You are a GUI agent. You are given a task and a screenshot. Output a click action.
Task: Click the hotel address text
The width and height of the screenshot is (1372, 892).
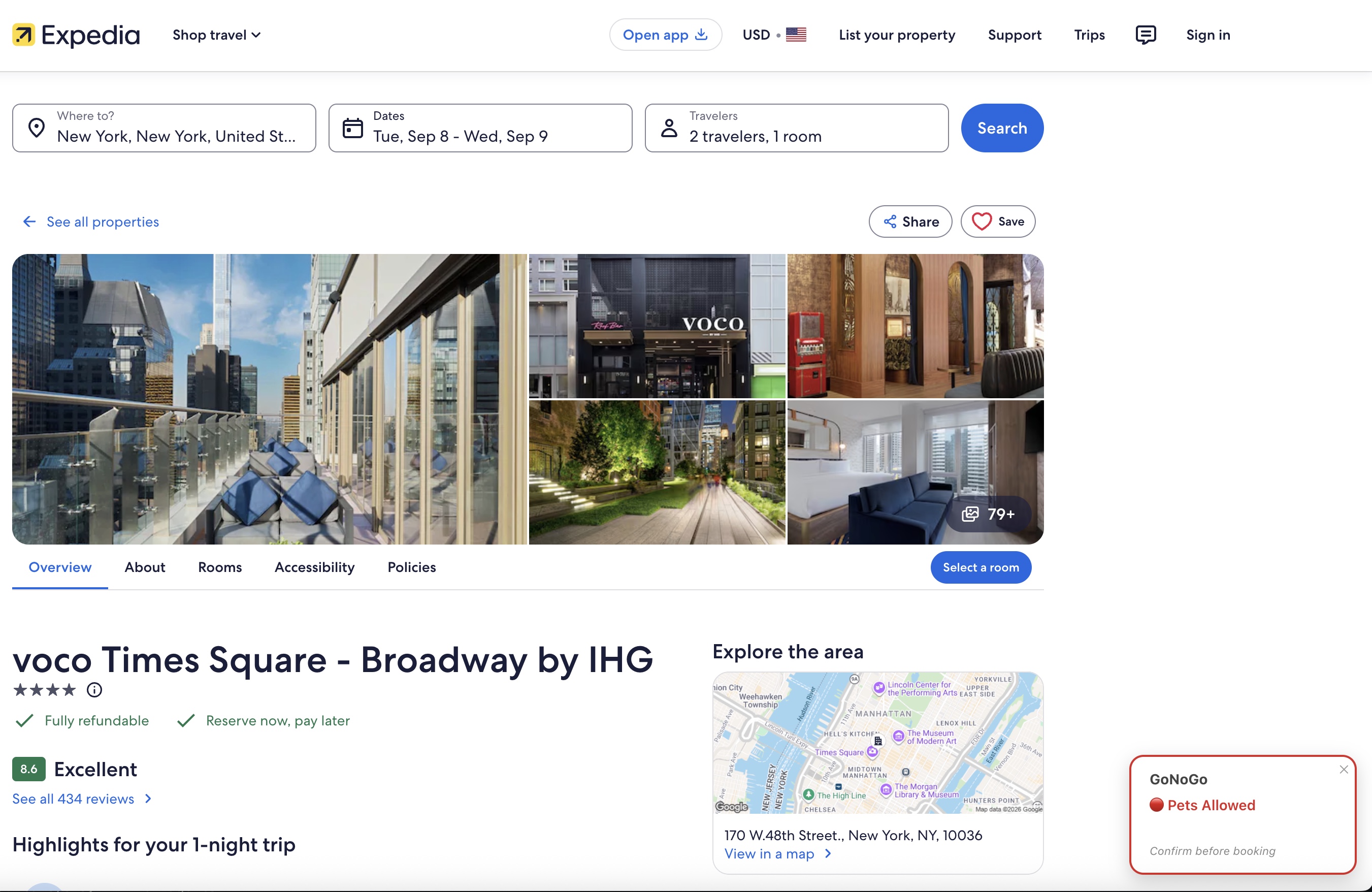[x=853, y=835]
